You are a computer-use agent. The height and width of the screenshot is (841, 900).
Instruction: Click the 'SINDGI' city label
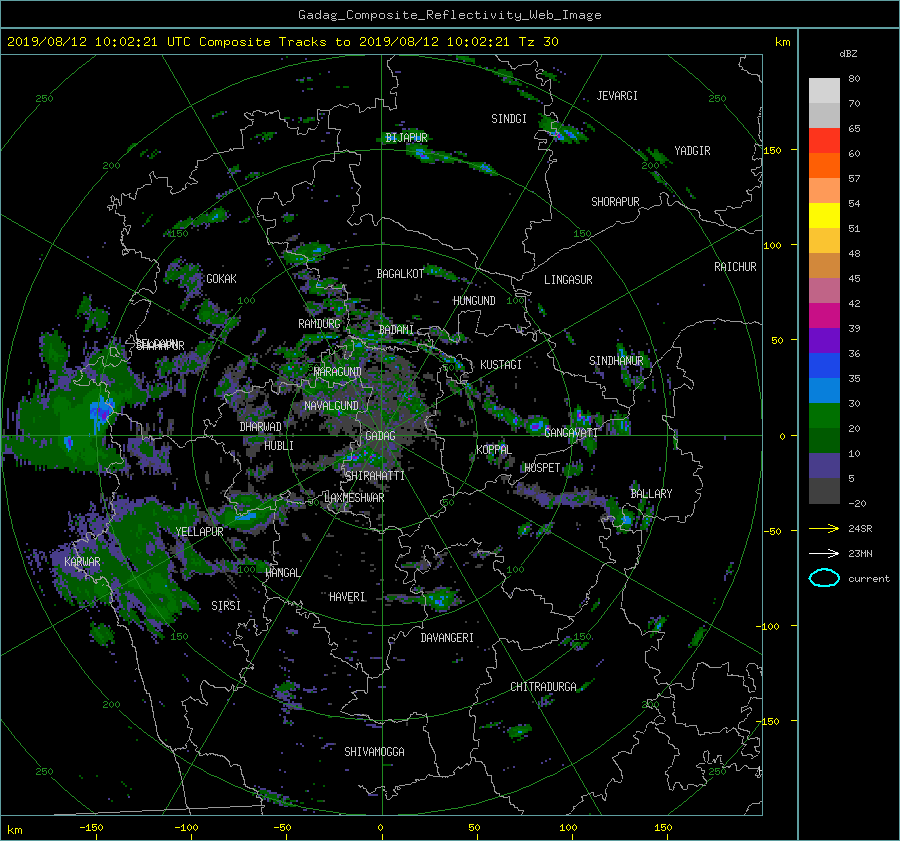509,119
